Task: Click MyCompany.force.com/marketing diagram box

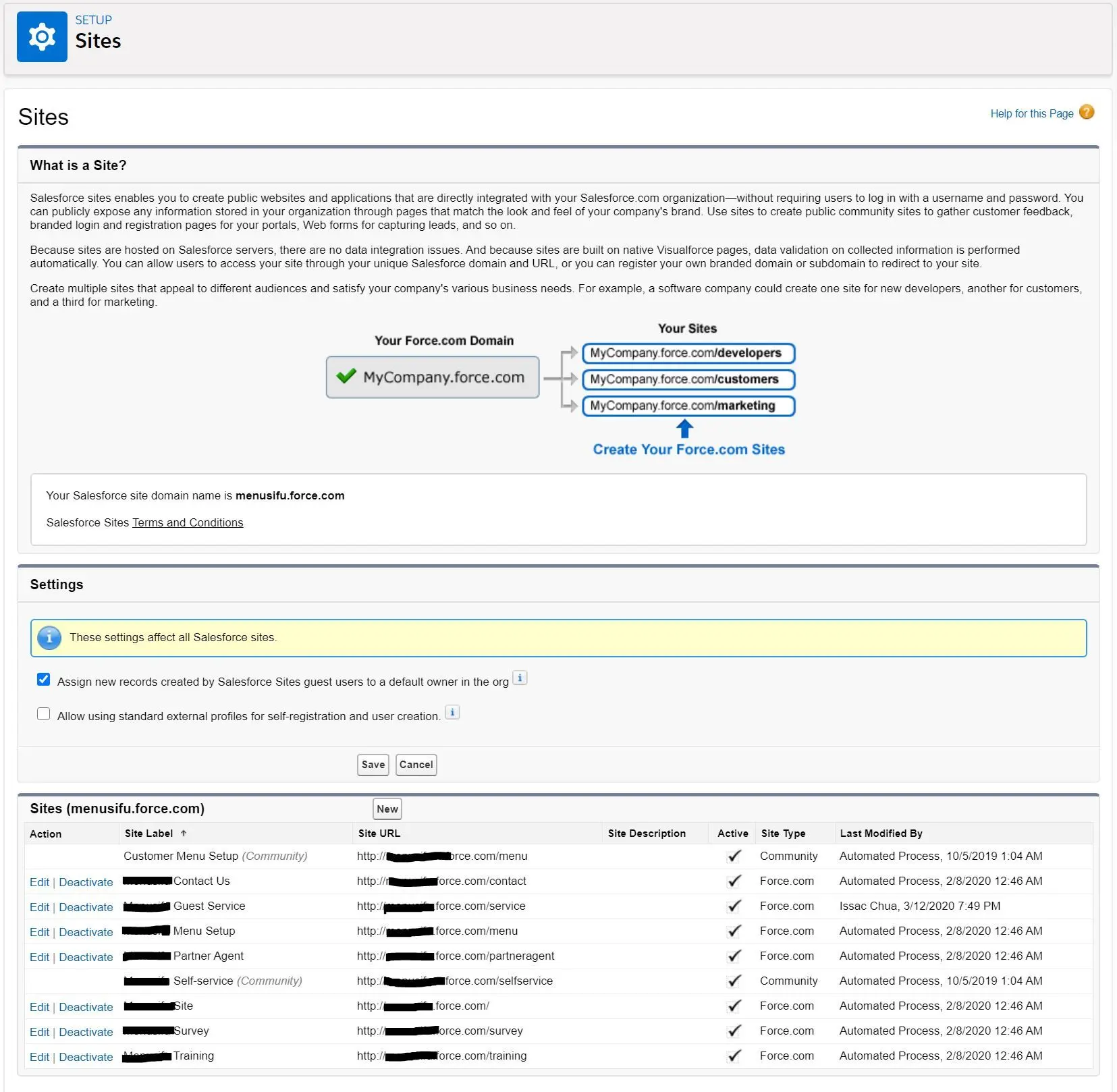Action: pyautogui.click(x=688, y=406)
